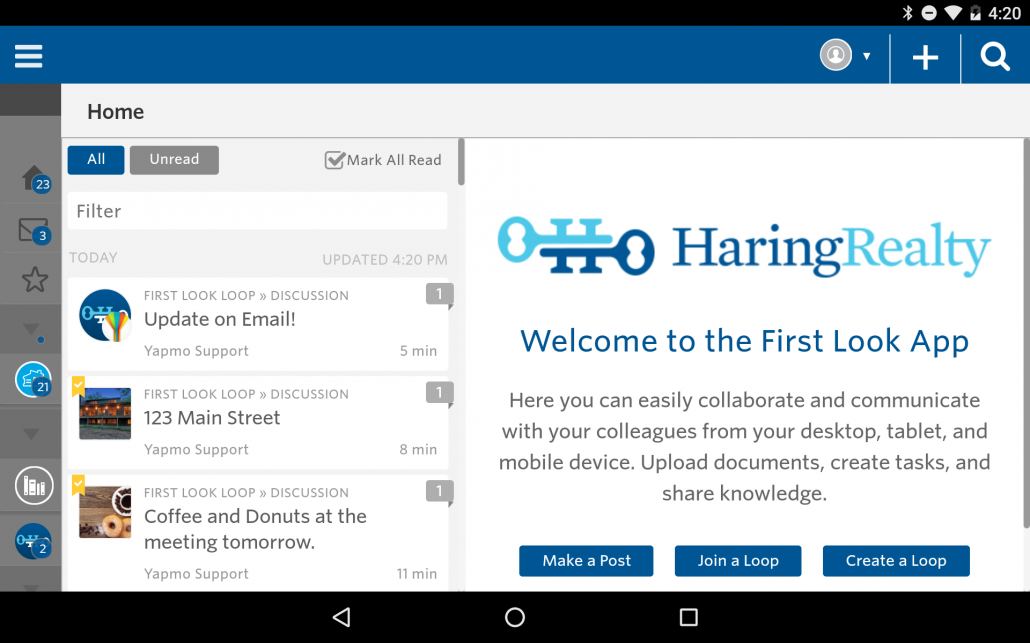This screenshot has width=1030, height=643.
Task: Click the Make a Post button
Action: coord(586,561)
